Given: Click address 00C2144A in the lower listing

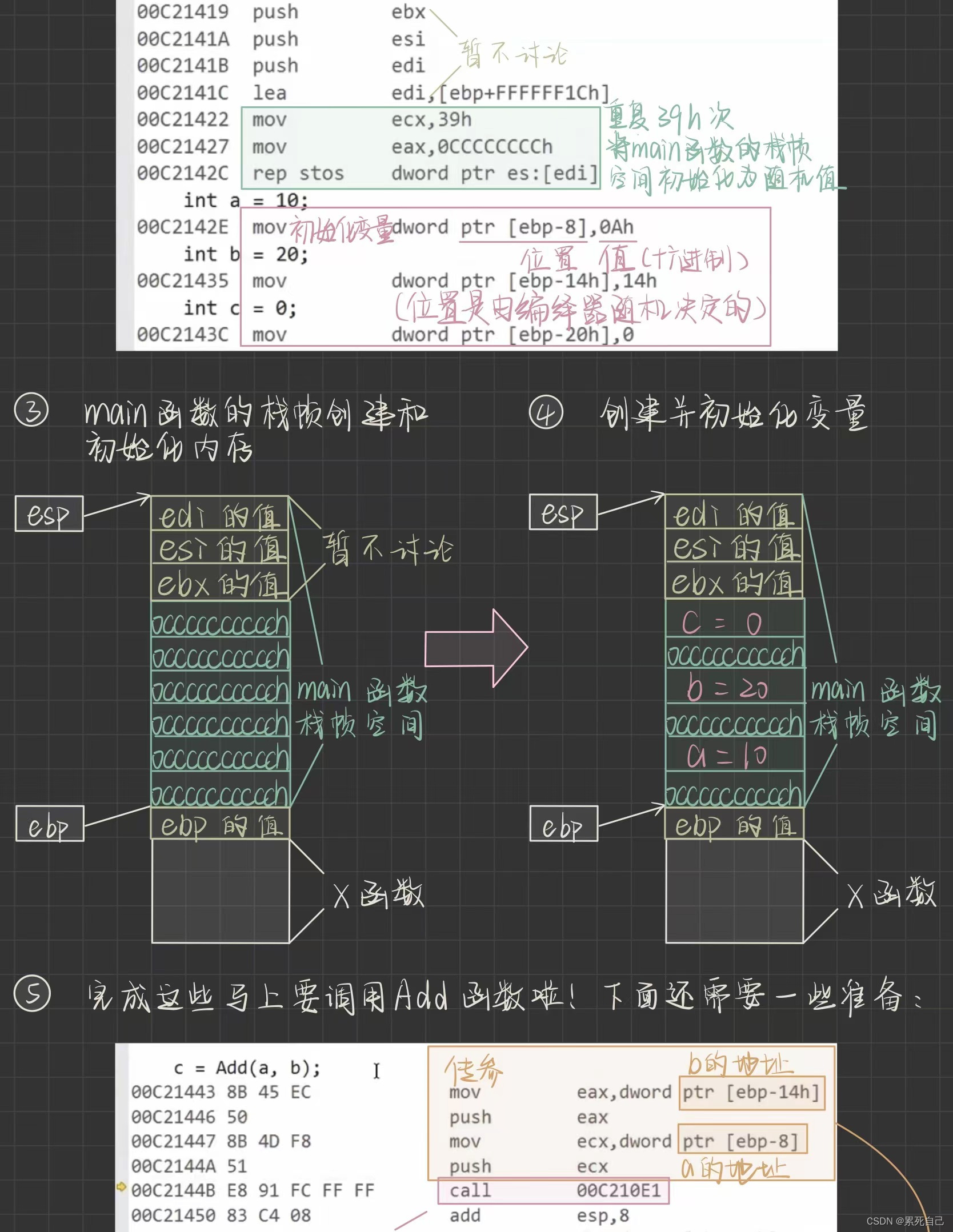Looking at the screenshot, I should point(173,1166).
